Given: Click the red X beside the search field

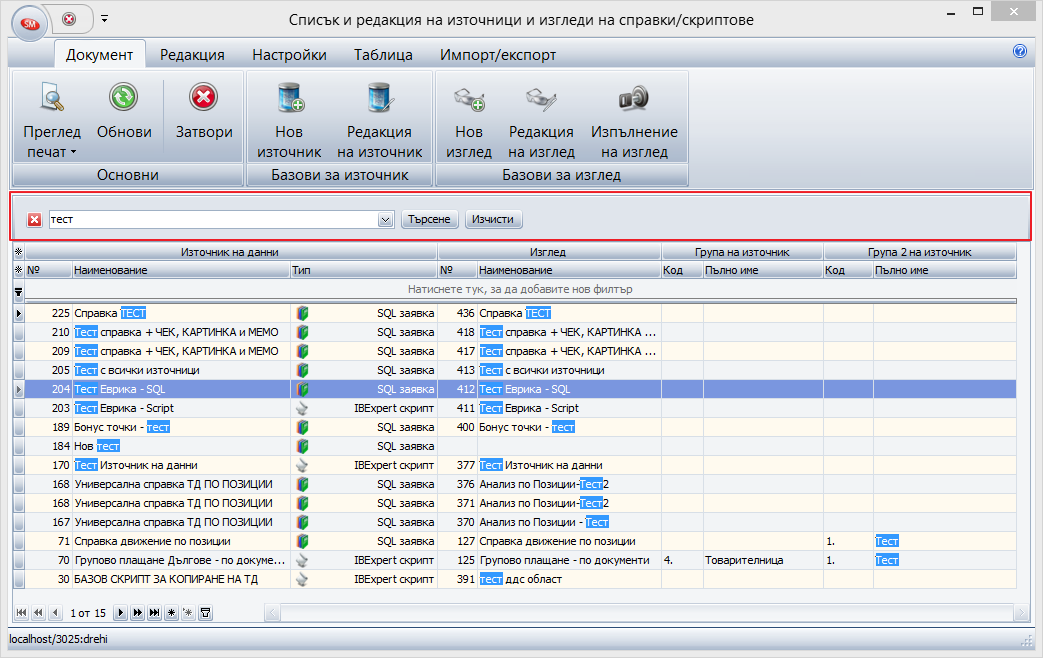Looking at the screenshot, I should coord(35,220).
